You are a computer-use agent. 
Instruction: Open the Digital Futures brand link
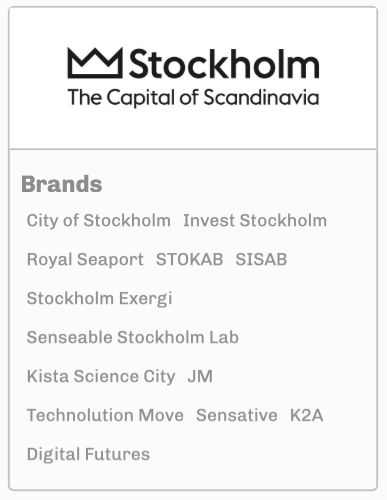pyautogui.click(x=88, y=454)
